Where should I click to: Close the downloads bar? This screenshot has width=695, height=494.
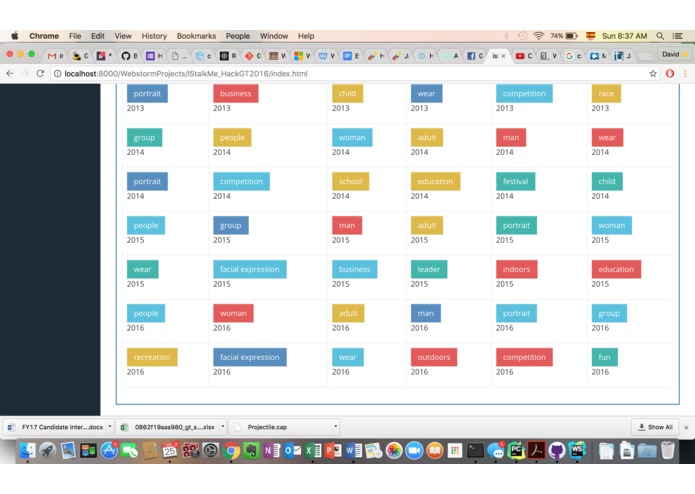click(x=686, y=428)
